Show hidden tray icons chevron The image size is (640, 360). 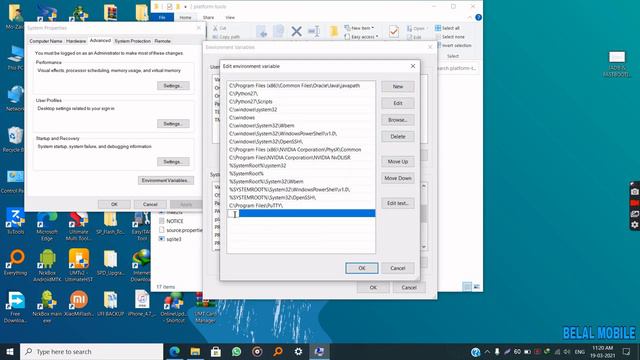(x=487, y=351)
